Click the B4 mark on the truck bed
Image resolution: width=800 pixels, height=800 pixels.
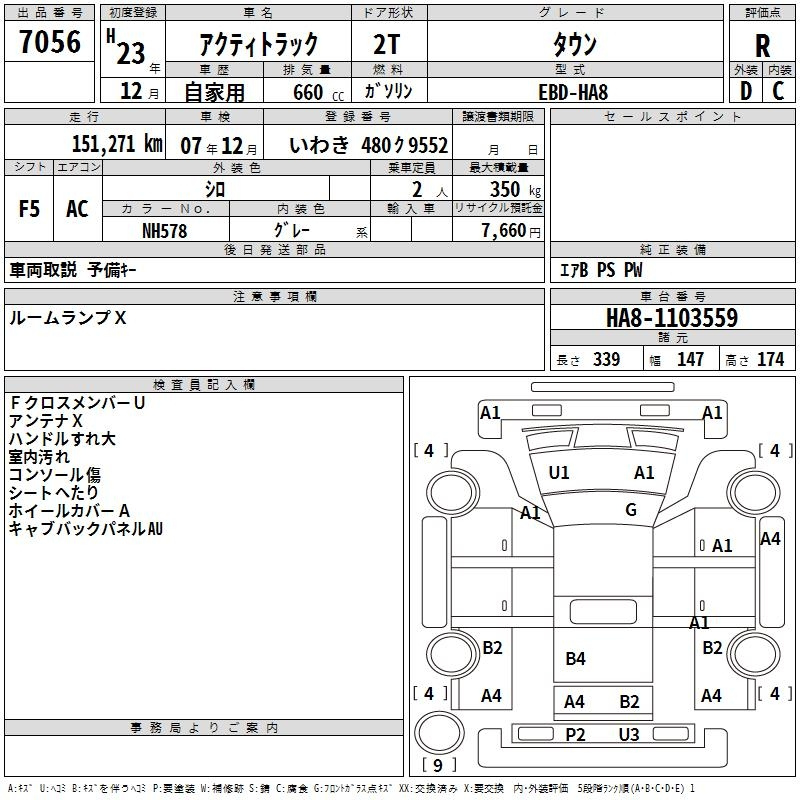tap(575, 659)
